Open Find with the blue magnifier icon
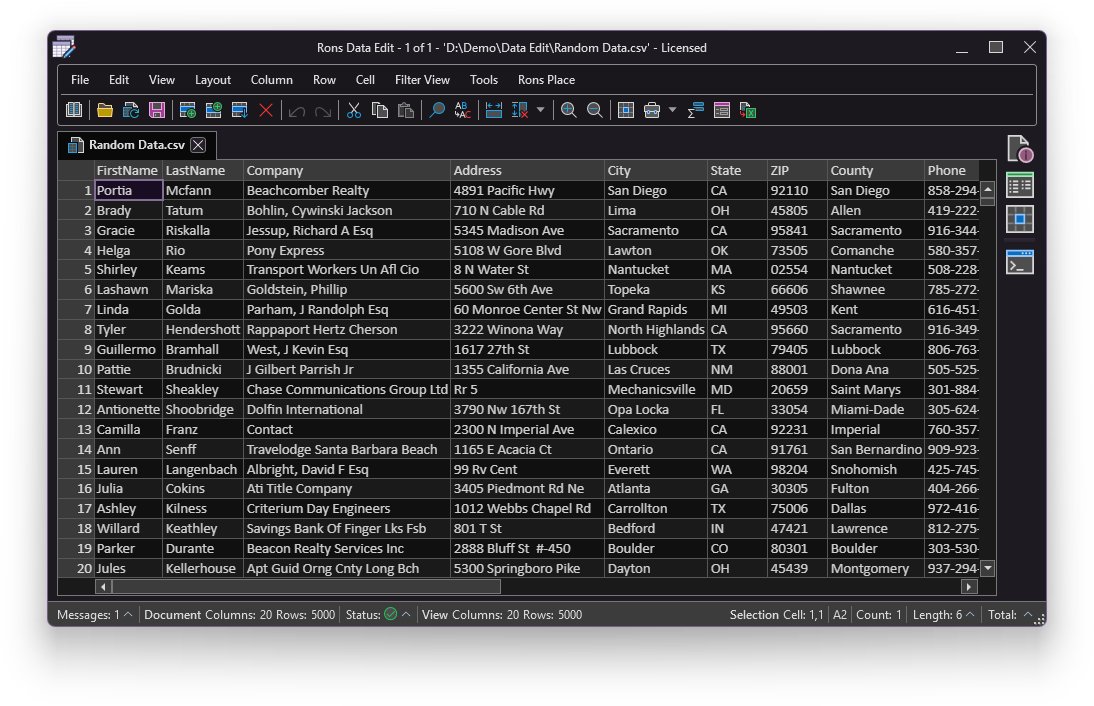 click(x=437, y=110)
